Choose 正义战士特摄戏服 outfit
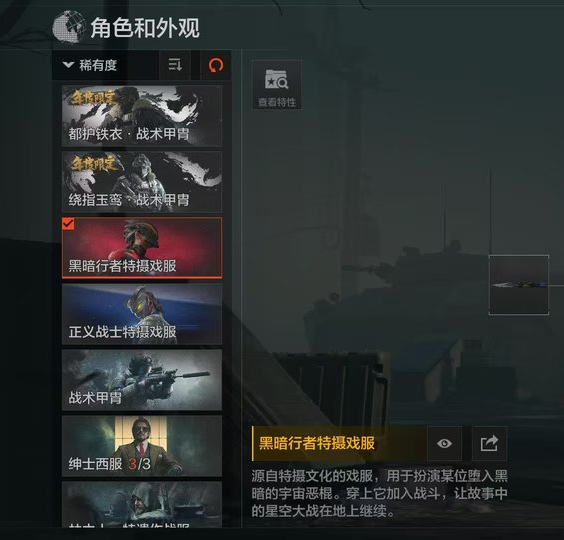The image size is (564, 540). click(142, 314)
